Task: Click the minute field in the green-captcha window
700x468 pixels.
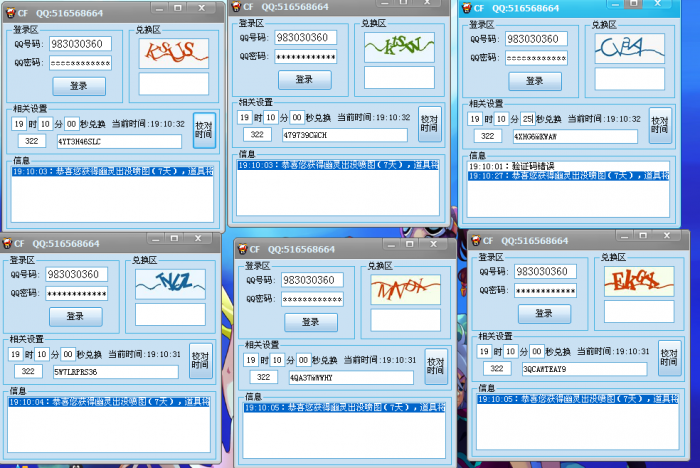Action: pos(271,117)
